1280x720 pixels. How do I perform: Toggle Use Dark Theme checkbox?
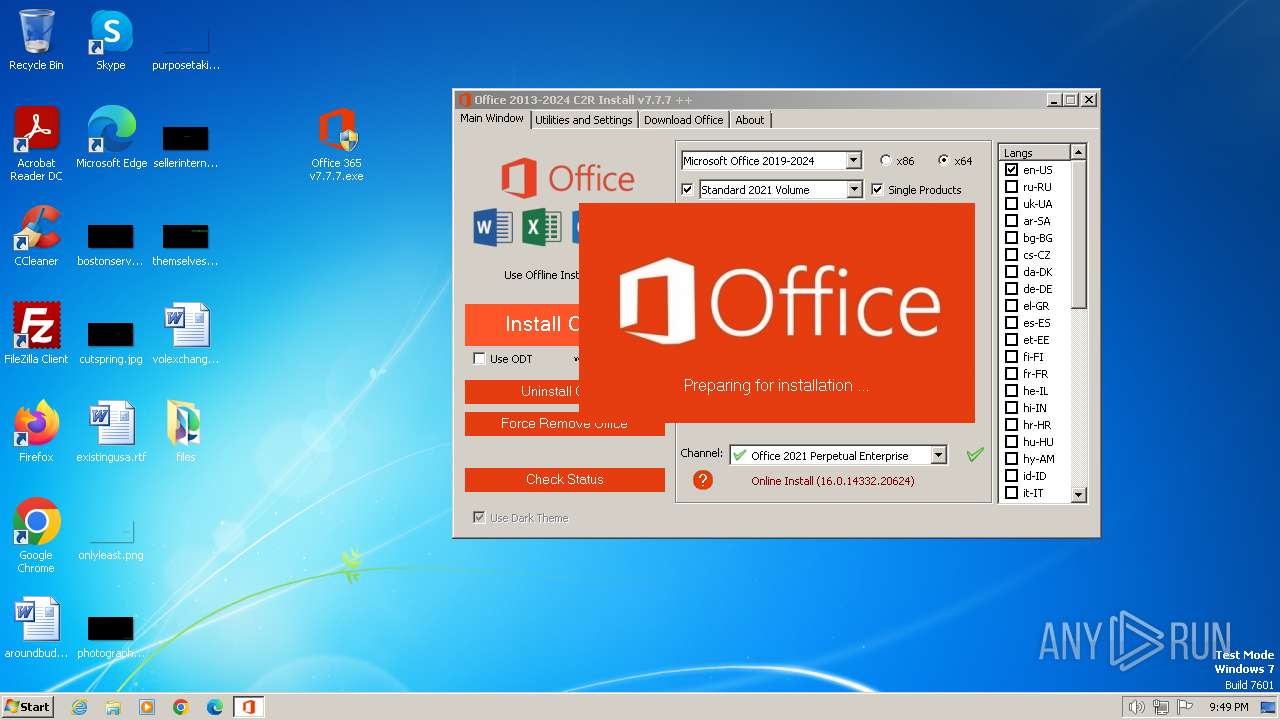tap(479, 517)
